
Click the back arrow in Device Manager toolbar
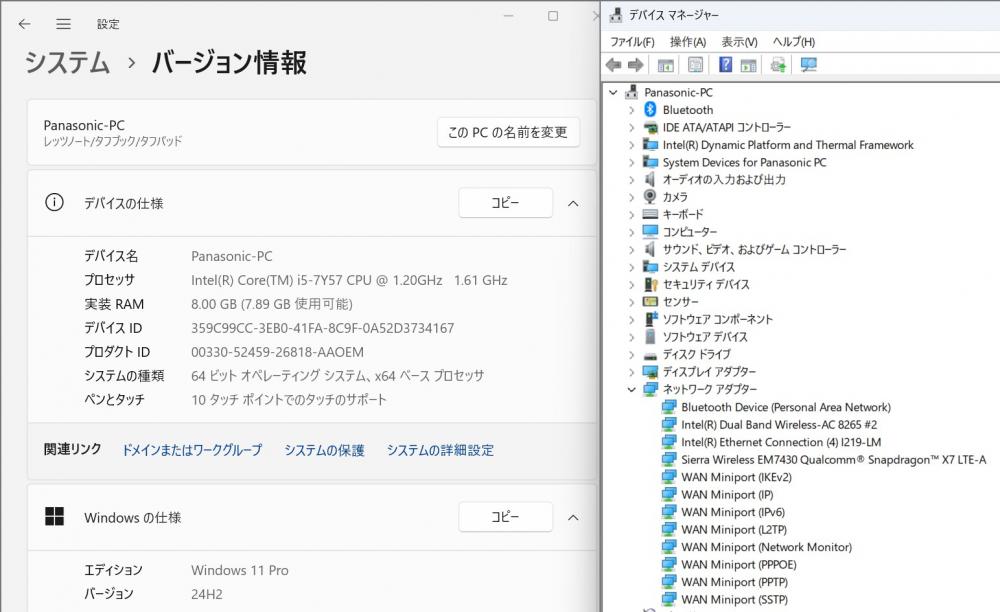point(614,64)
